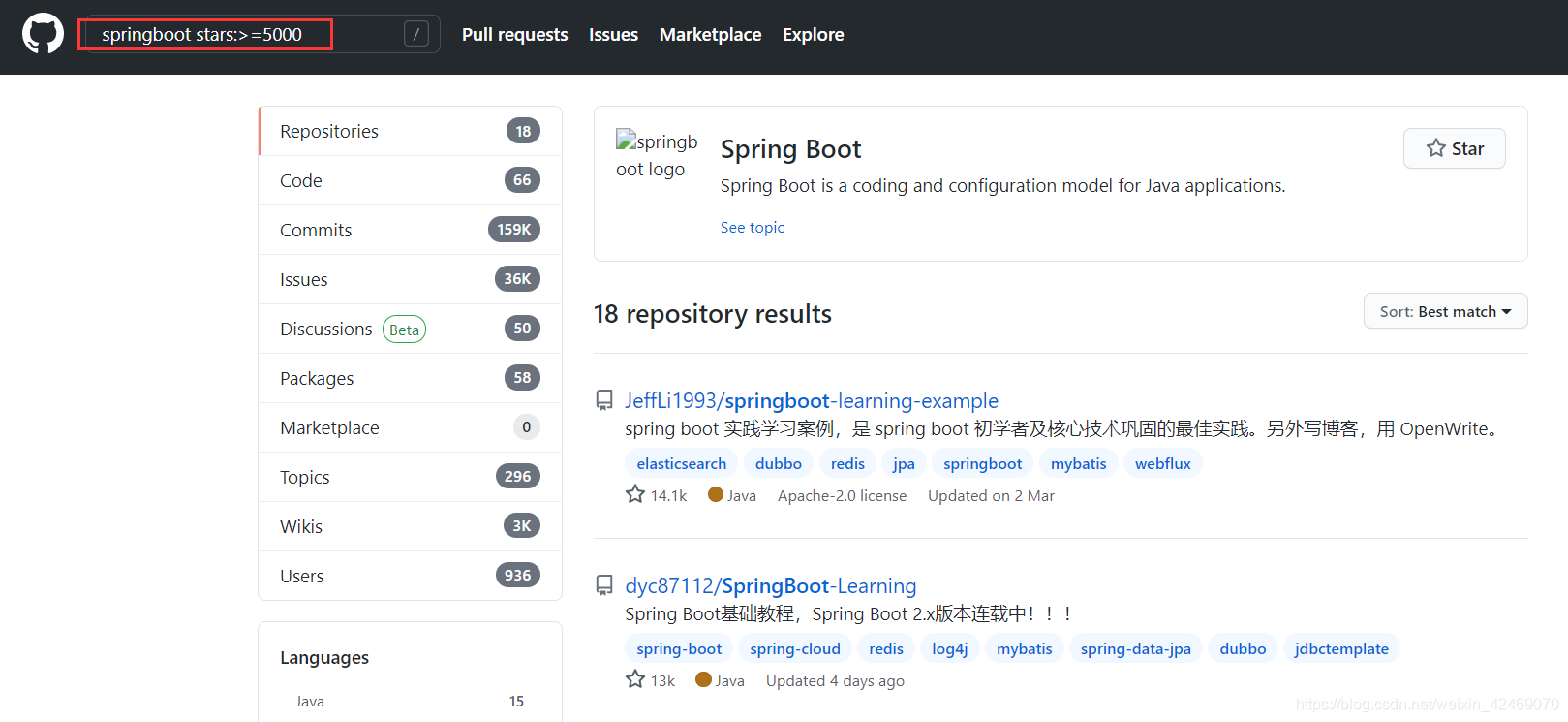Click repository icon beside dyc87112 result
Screen dimensions: 1568x722
click(604, 585)
